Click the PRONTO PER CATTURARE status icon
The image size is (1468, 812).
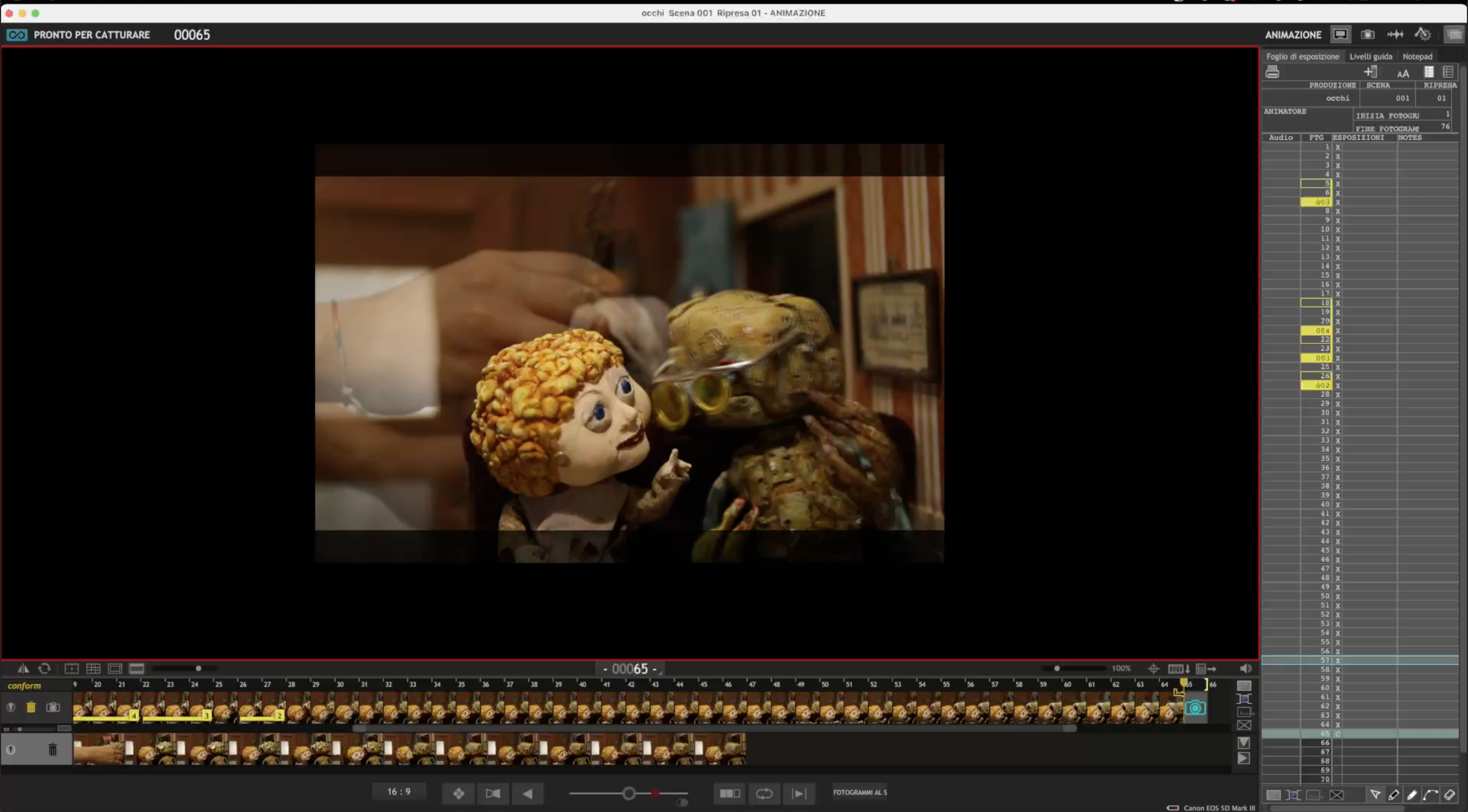(17, 35)
